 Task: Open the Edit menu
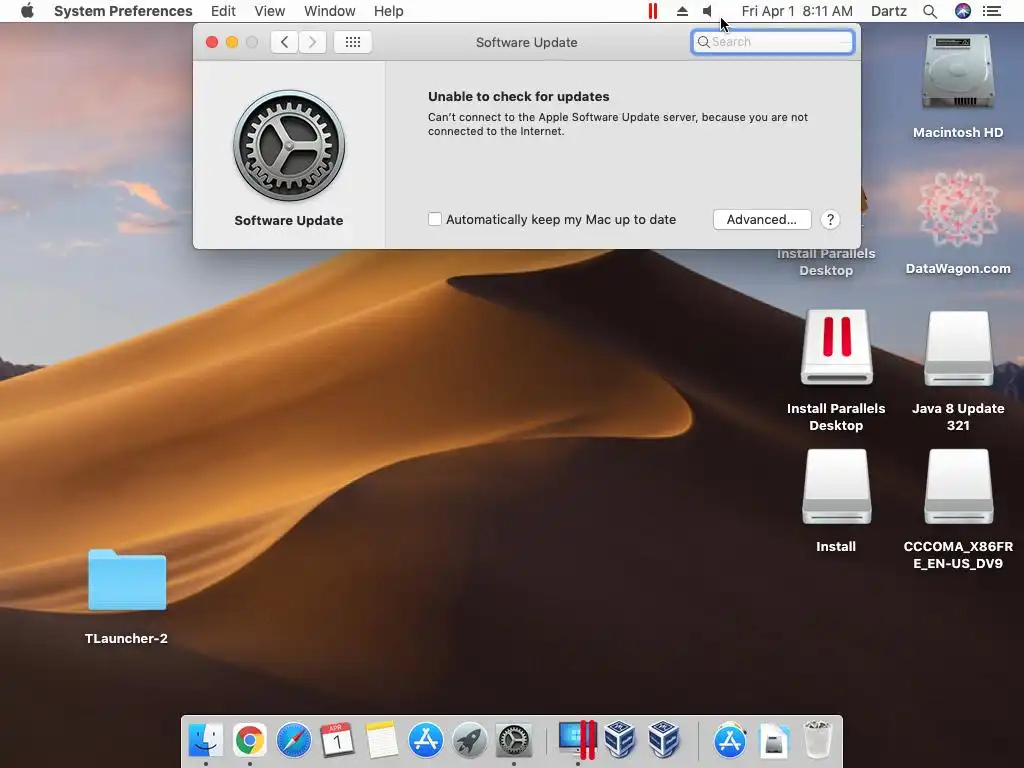(x=223, y=11)
